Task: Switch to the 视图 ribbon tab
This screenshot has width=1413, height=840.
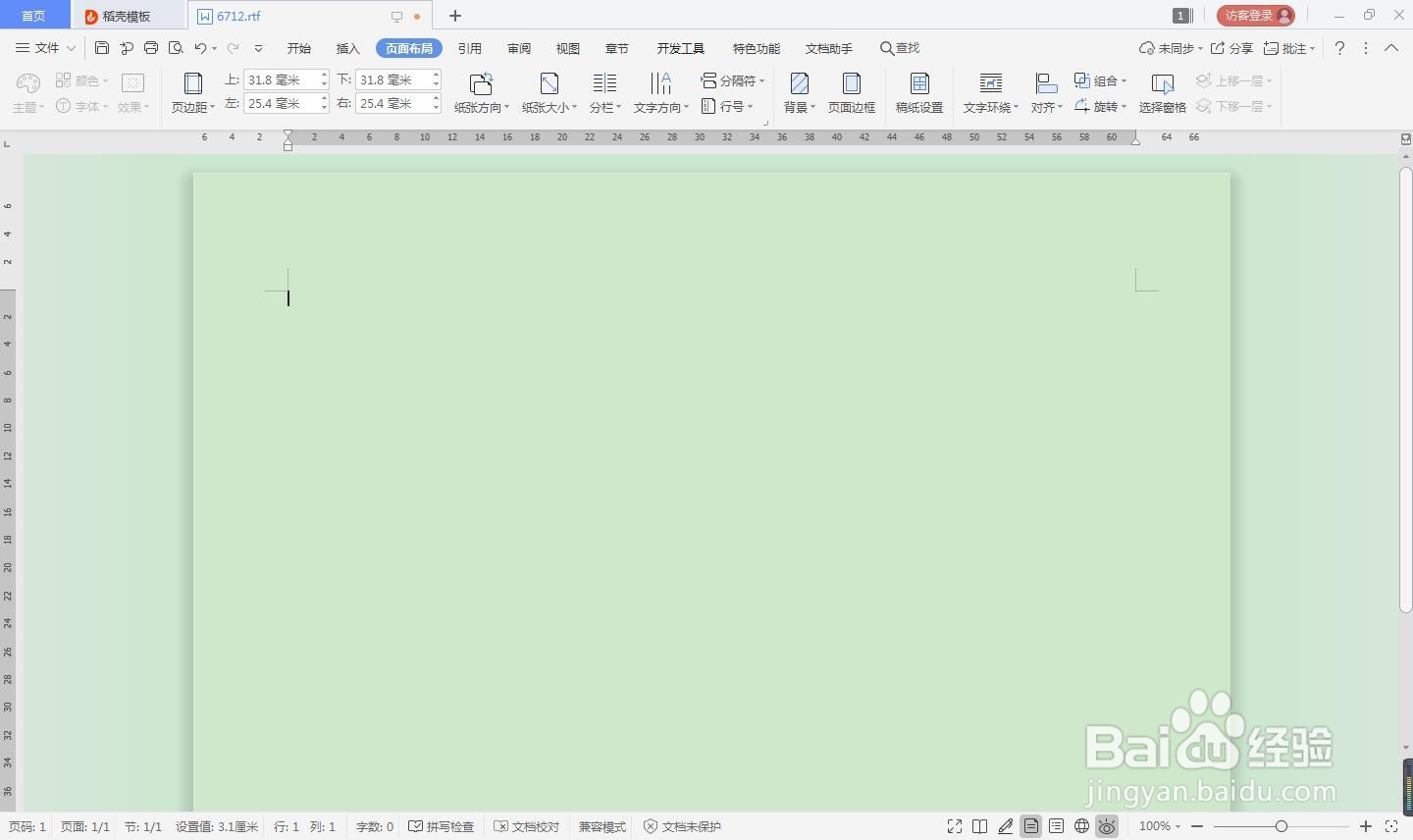Action: coord(568,48)
